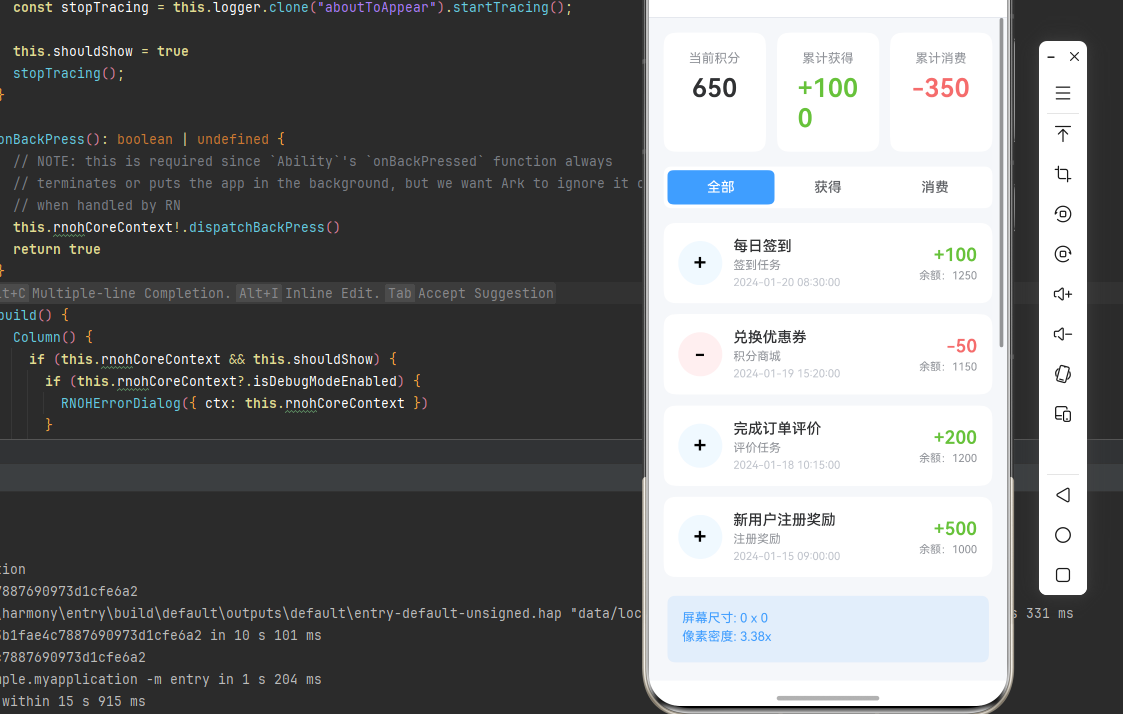This screenshot has height=714, width=1123.
Task: Click 余额: 1200 text
Action: coord(948,458)
